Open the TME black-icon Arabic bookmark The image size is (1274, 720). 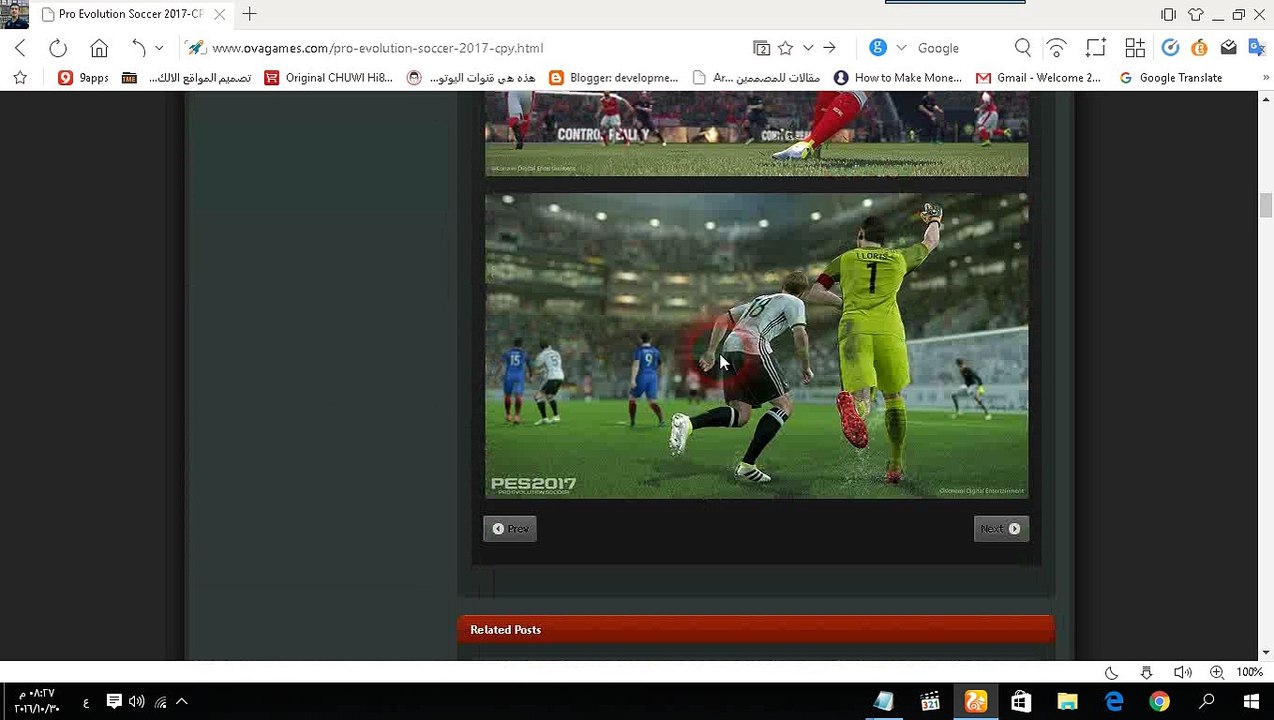pyautogui.click(x=186, y=77)
